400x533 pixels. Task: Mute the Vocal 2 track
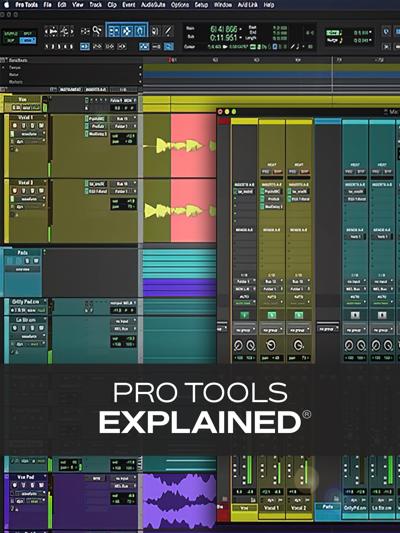[41, 191]
